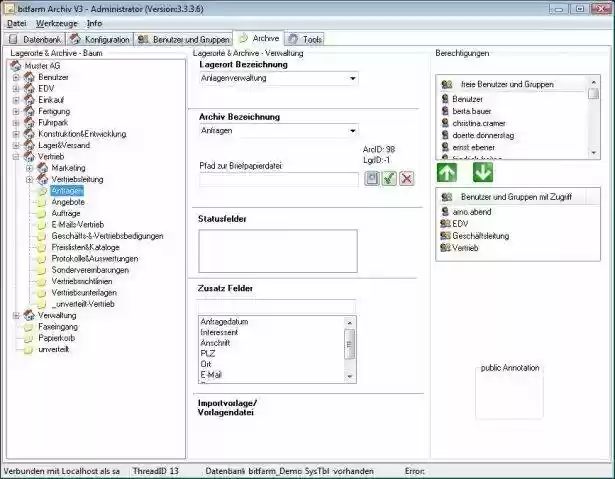Image resolution: width=615 pixels, height=479 pixels.
Task: Click the house icon beside Fuhrpark
Action: tap(29, 122)
